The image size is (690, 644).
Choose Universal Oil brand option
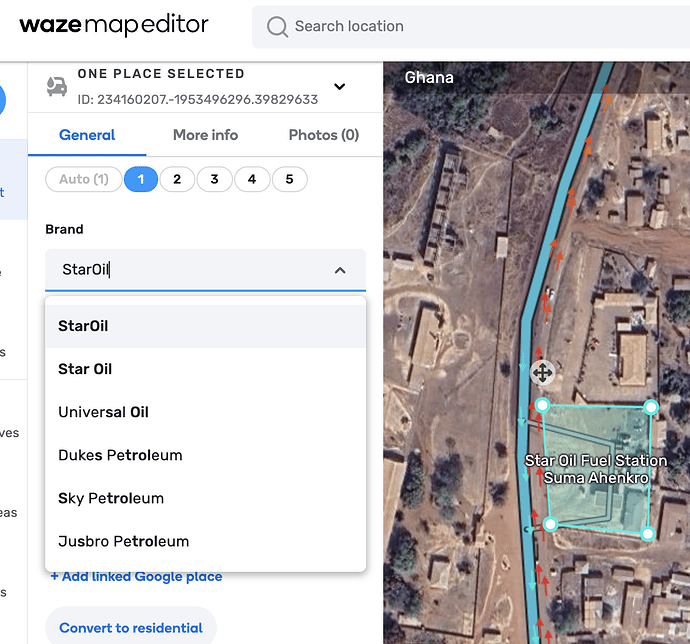206,412
